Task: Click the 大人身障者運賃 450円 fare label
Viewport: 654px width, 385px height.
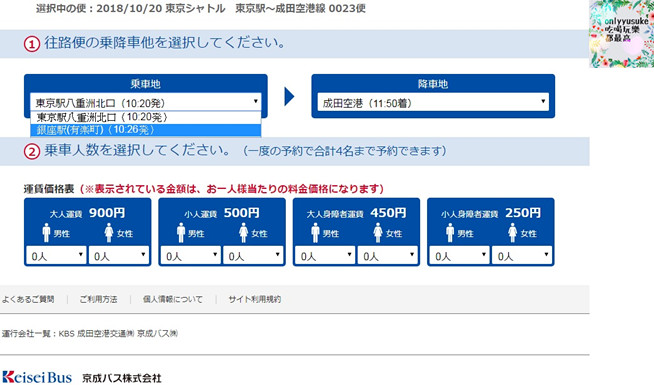Action: pos(356,213)
